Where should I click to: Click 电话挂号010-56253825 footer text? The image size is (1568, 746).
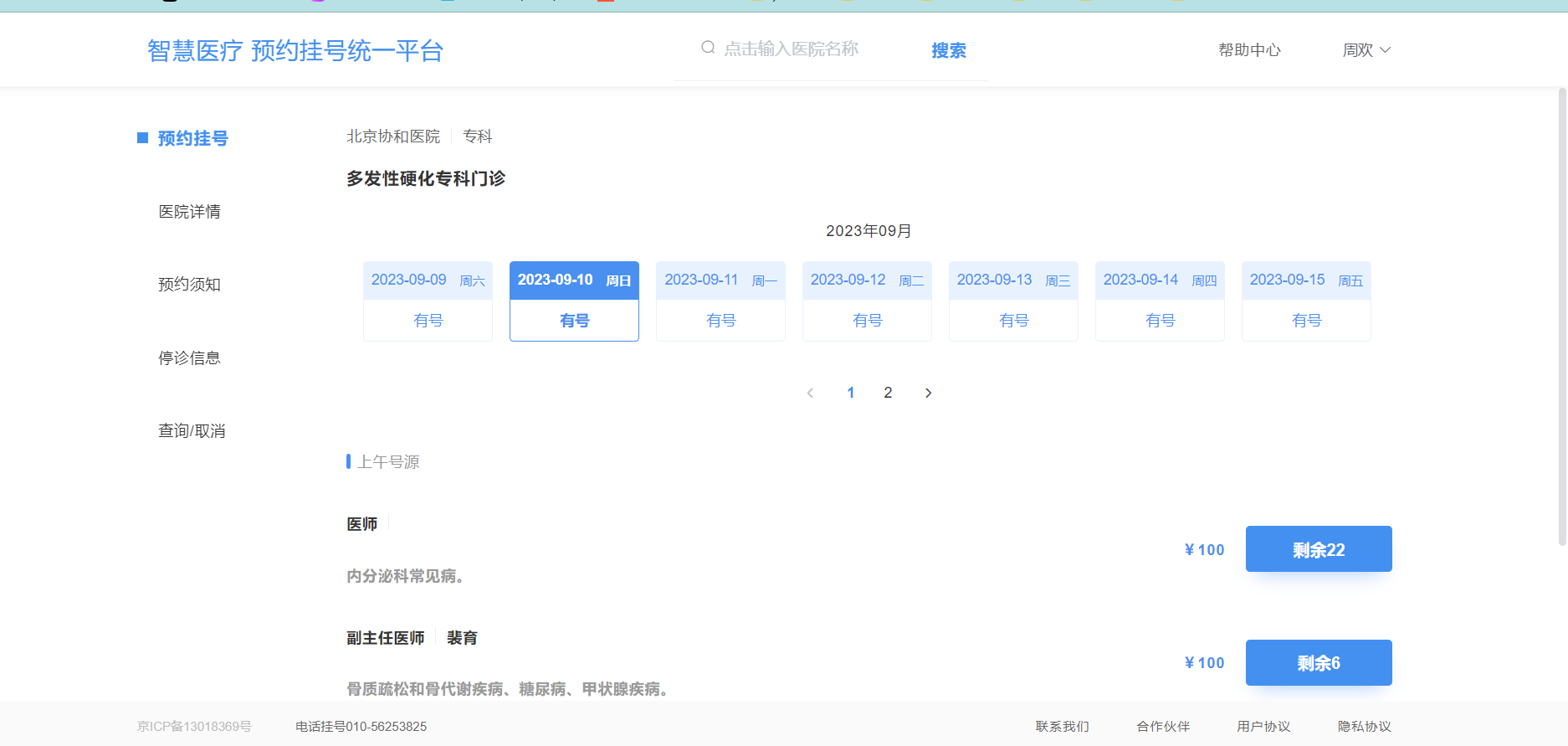tap(361, 727)
